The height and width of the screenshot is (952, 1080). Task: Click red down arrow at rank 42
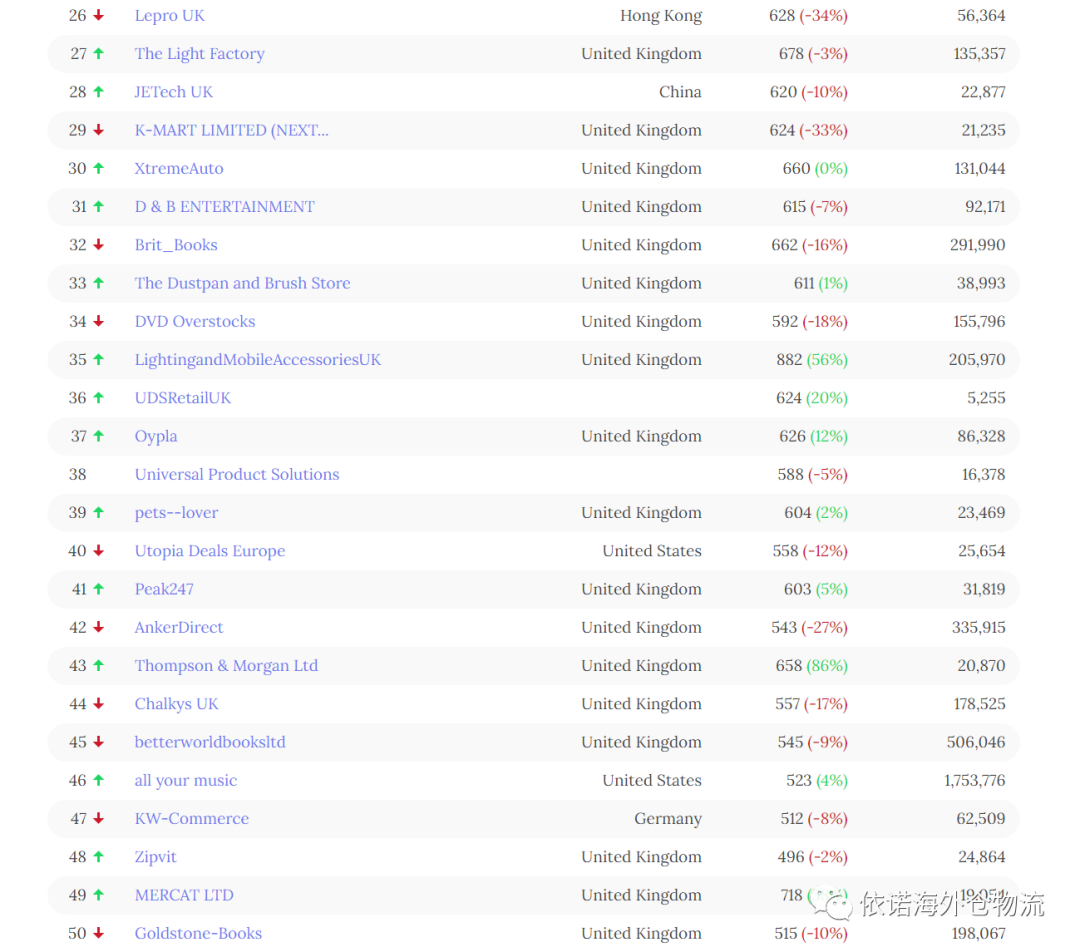[x=98, y=627]
